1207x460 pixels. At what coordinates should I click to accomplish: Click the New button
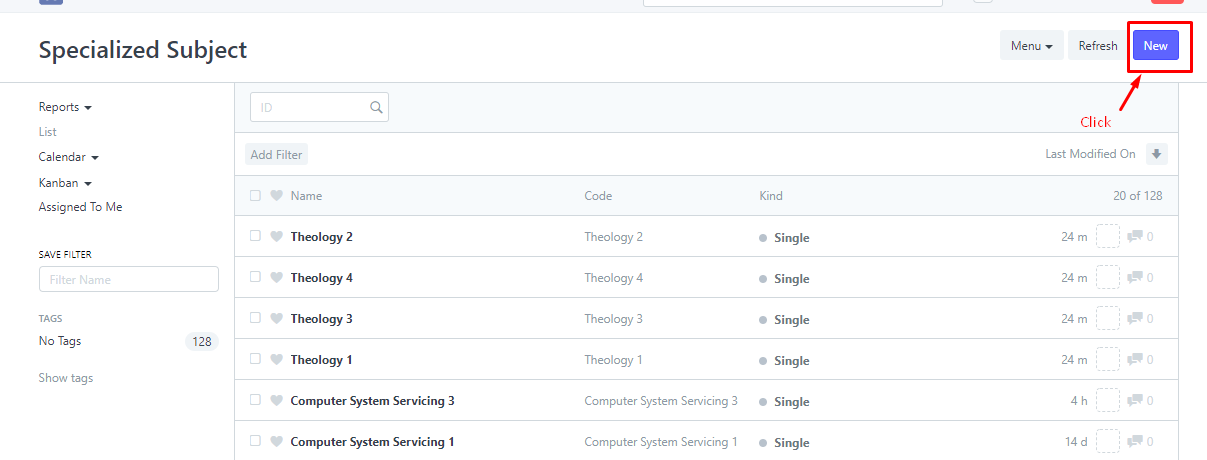click(x=1155, y=46)
